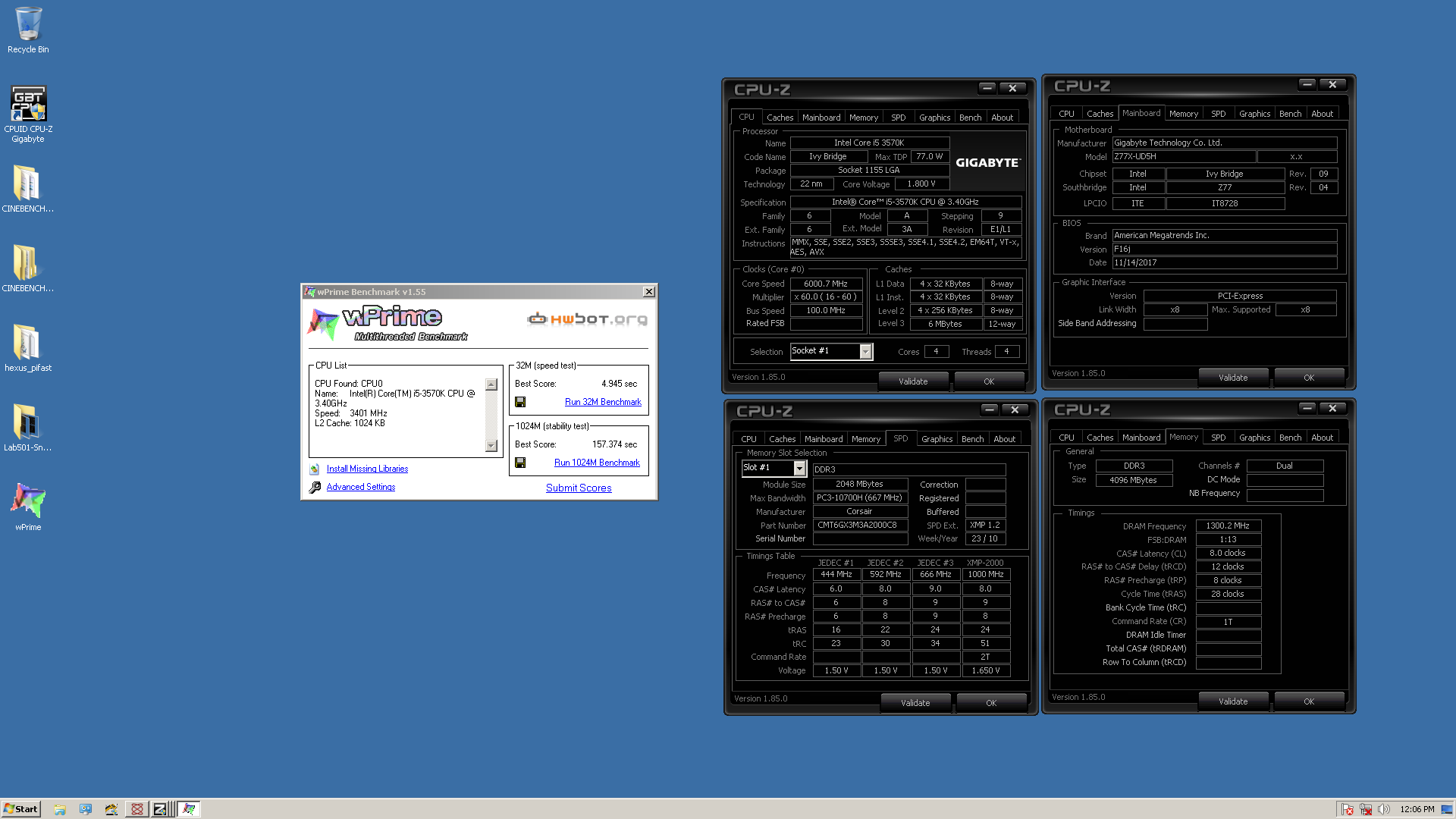Click the BIOS Version field F16j
Screen dimensions: 1456x819
coord(1224,249)
